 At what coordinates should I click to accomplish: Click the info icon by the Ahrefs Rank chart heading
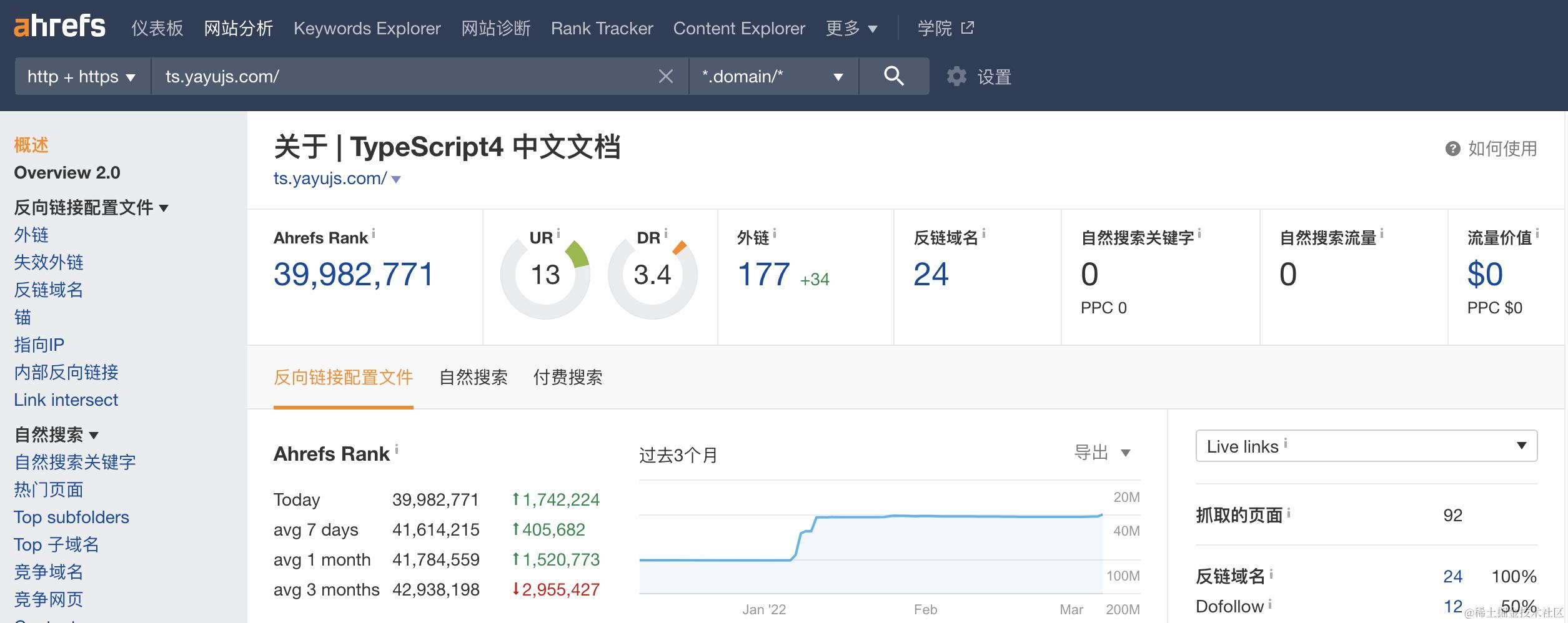[397, 449]
